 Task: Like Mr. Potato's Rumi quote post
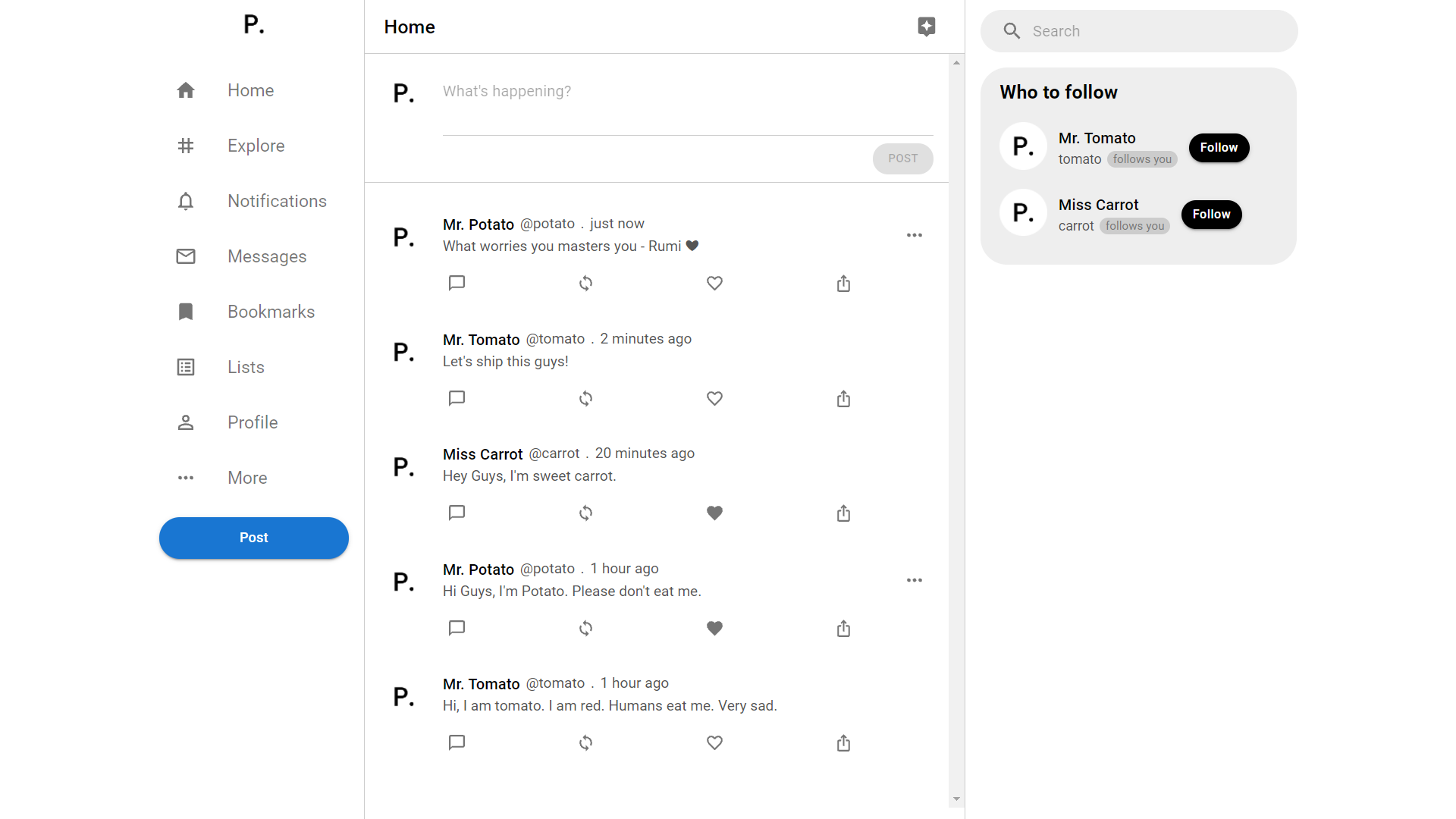click(714, 283)
